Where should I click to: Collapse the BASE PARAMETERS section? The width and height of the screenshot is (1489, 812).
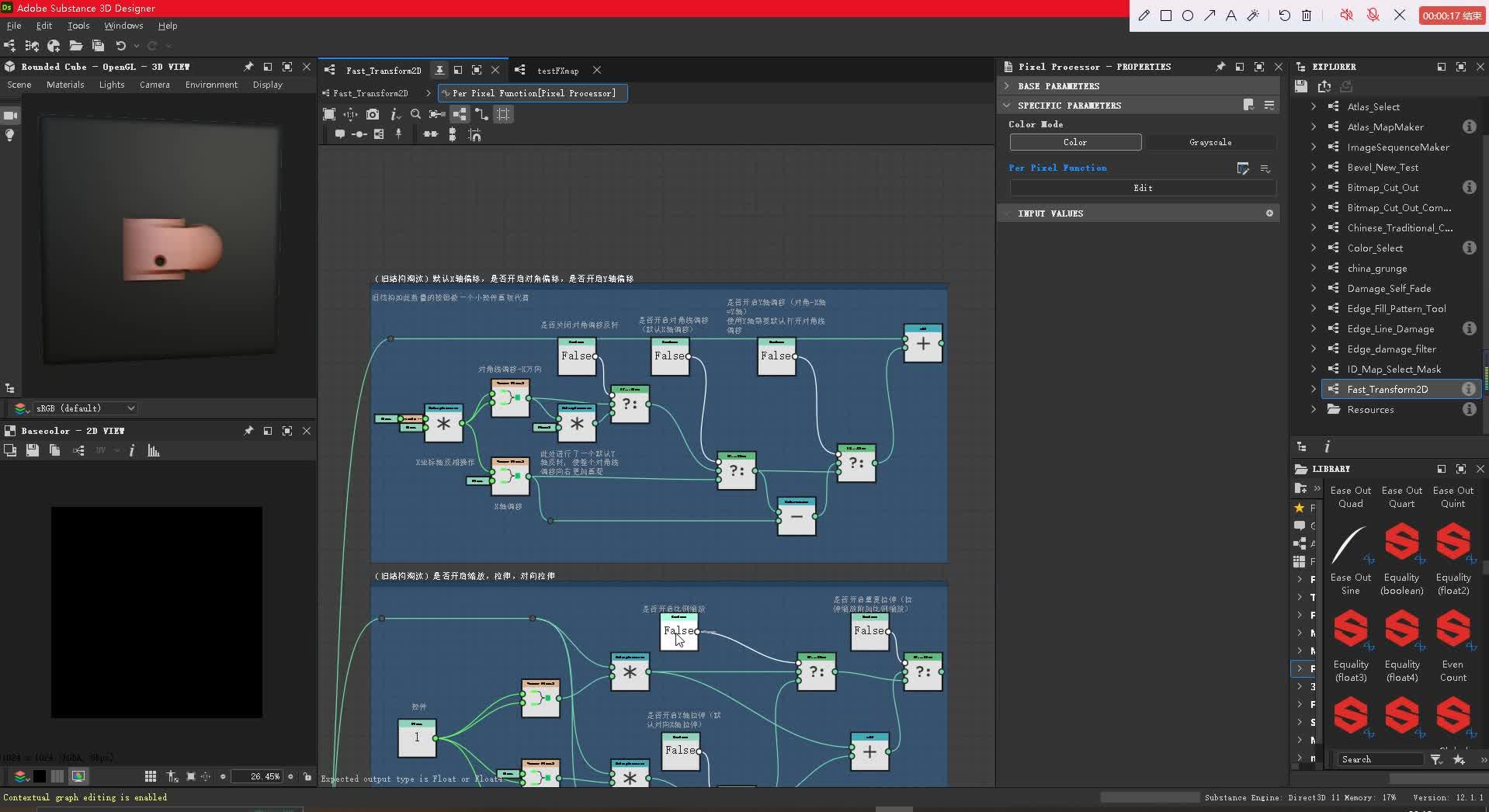point(1008,85)
